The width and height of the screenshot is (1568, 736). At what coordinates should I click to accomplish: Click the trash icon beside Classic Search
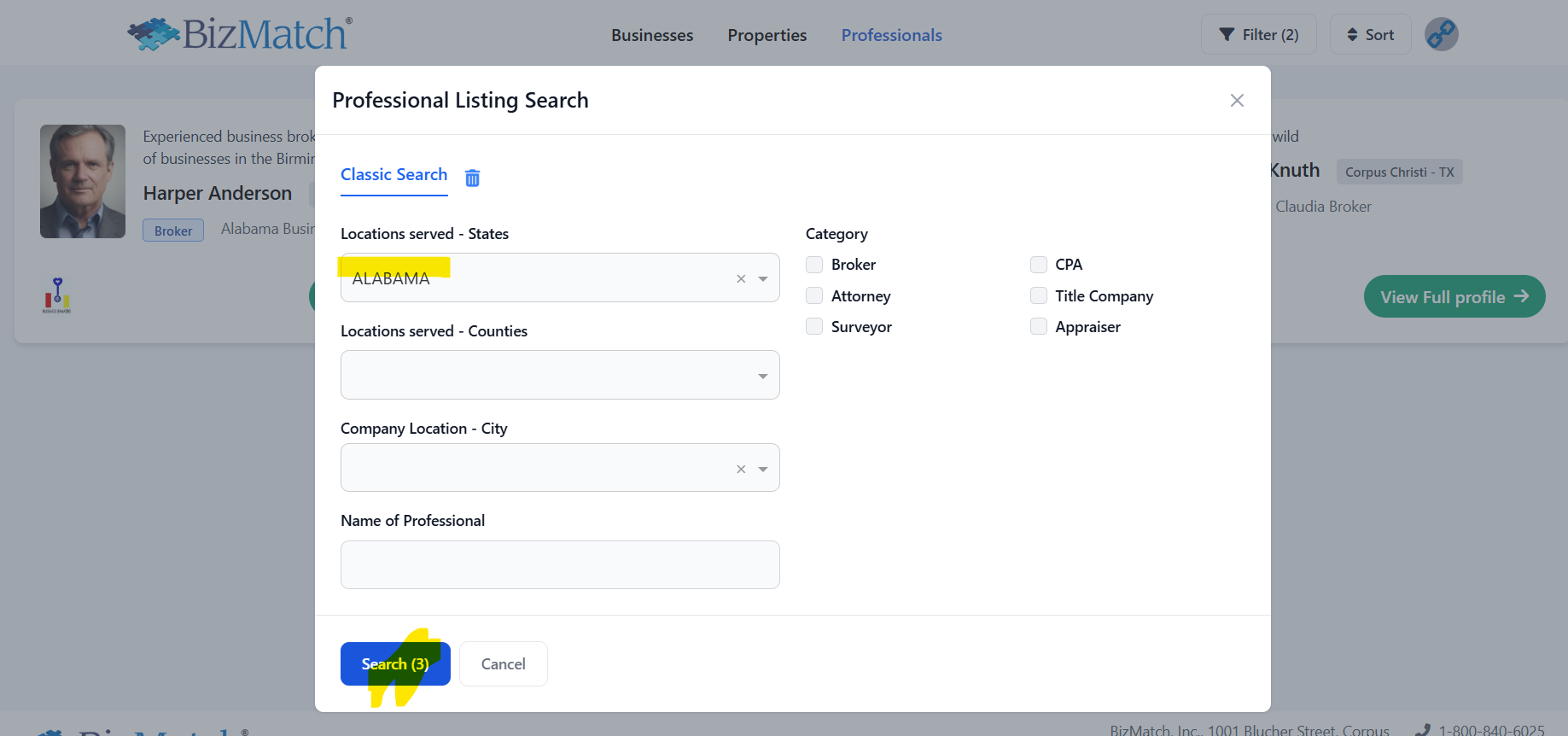pos(472,178)
